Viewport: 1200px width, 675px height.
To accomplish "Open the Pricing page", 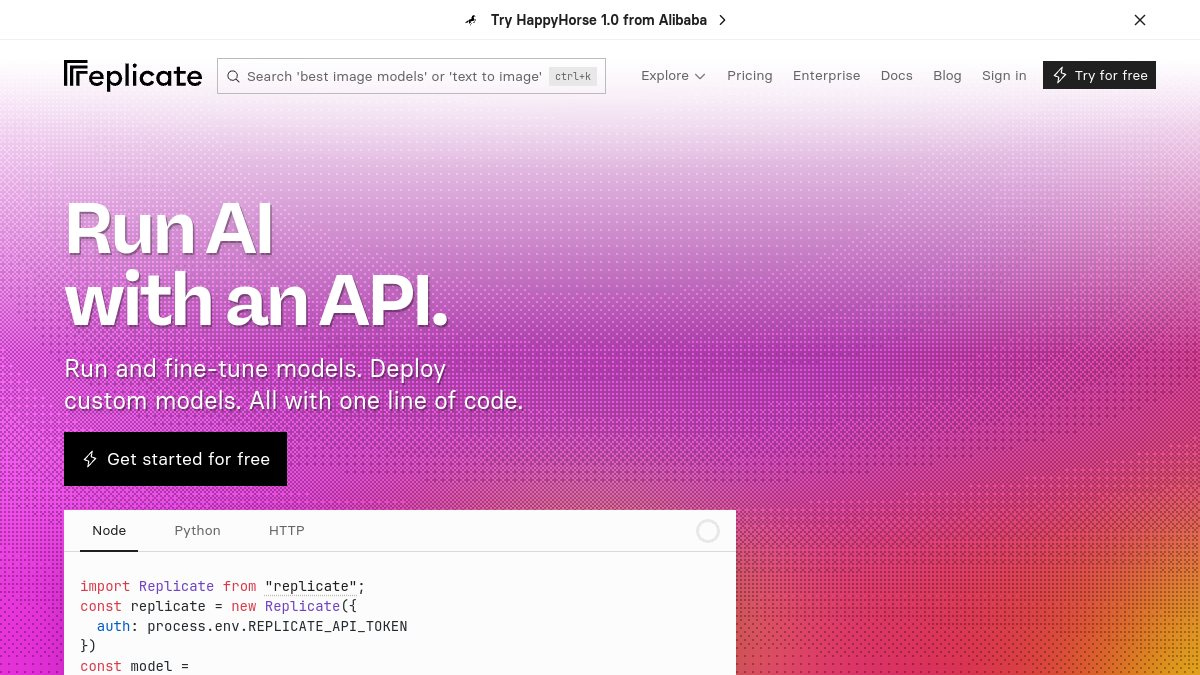I will pos(750,76).
